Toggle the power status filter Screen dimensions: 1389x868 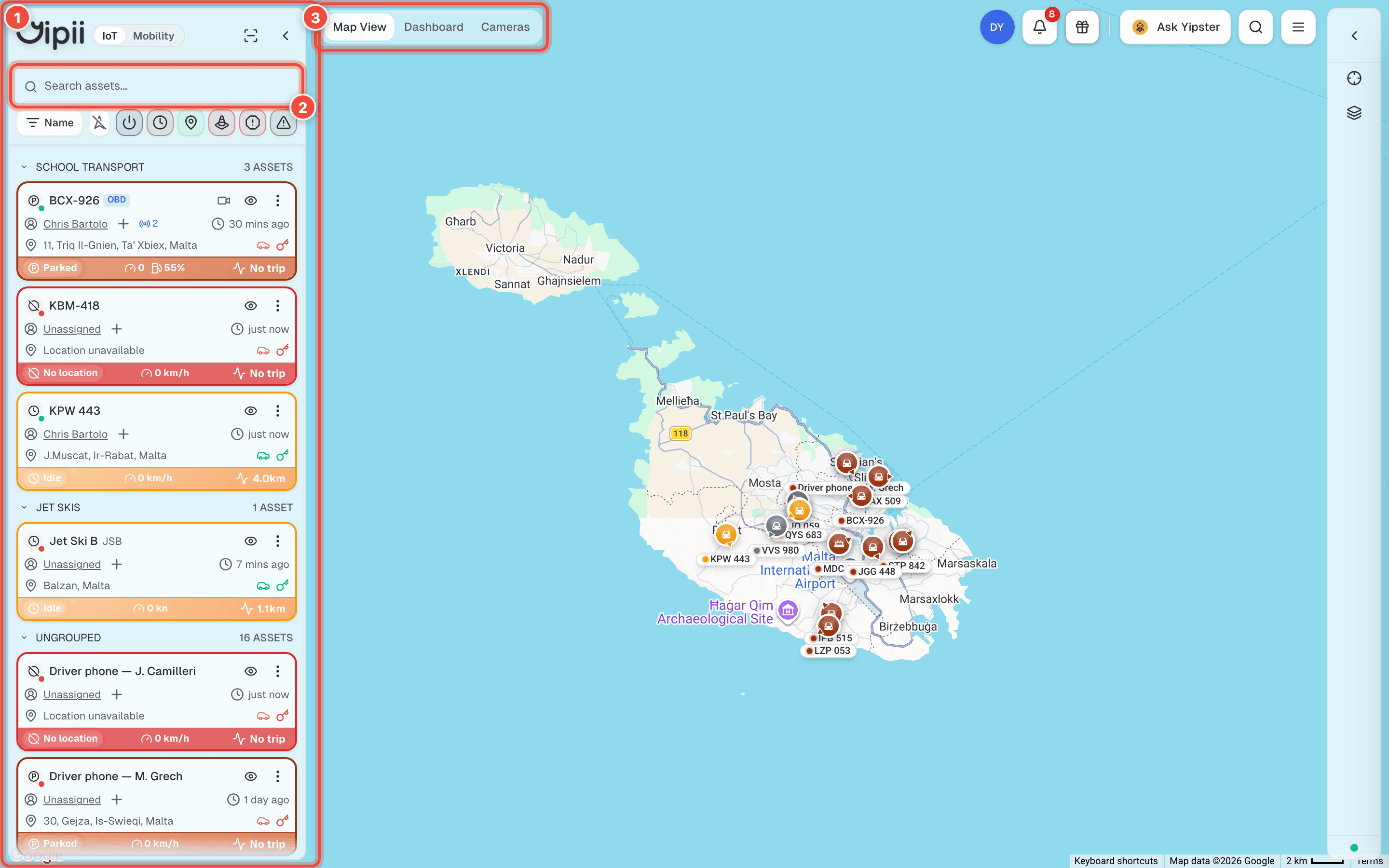[x=129, y=122]
